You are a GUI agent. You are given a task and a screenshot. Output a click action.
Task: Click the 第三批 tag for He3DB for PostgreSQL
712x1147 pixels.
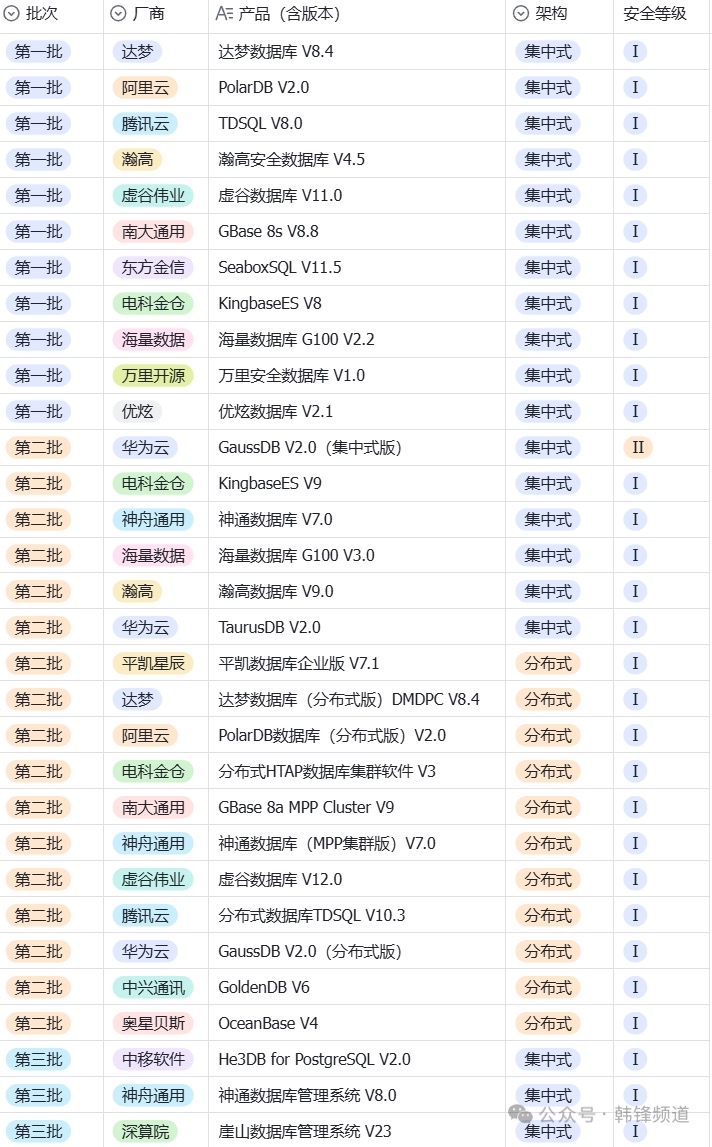[x=39, y=1059]
